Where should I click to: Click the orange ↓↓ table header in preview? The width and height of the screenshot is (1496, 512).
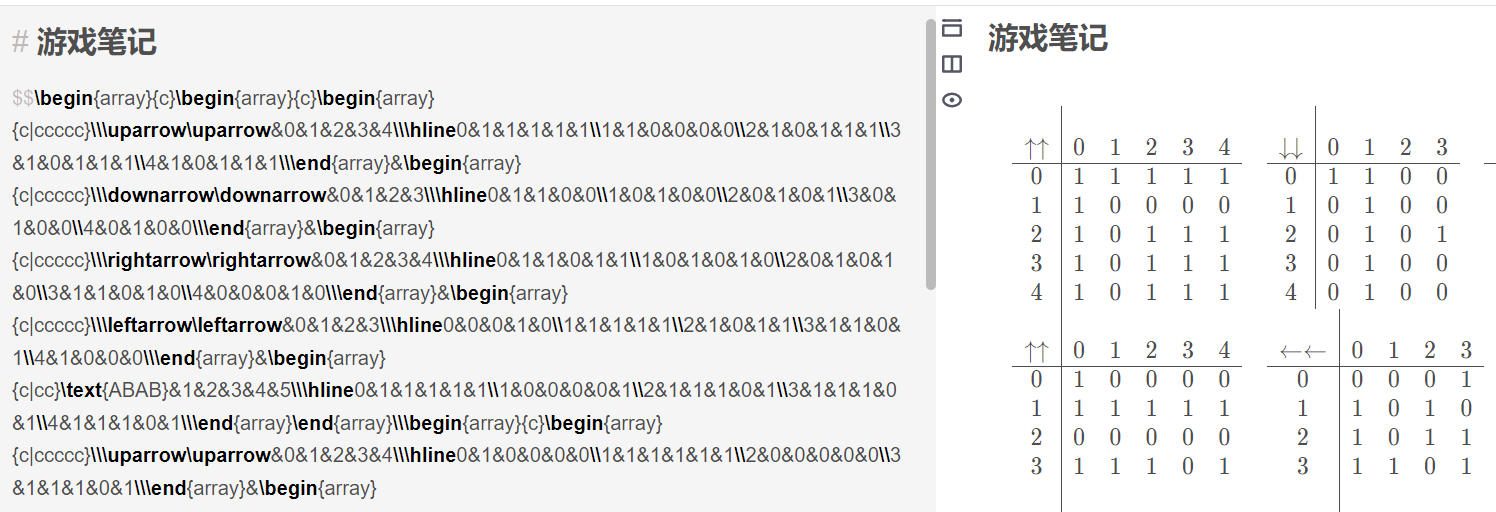pyautogui.click(x=1291, y=149)
